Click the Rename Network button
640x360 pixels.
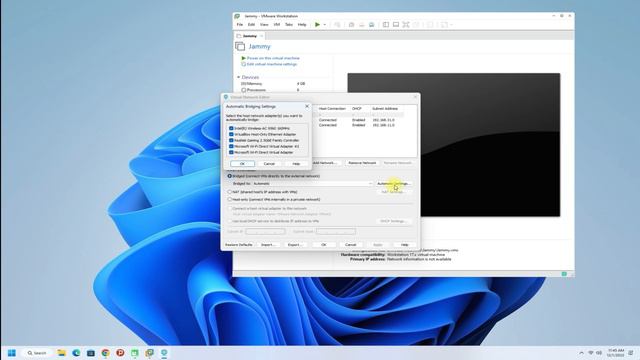[x=397, y=163]
